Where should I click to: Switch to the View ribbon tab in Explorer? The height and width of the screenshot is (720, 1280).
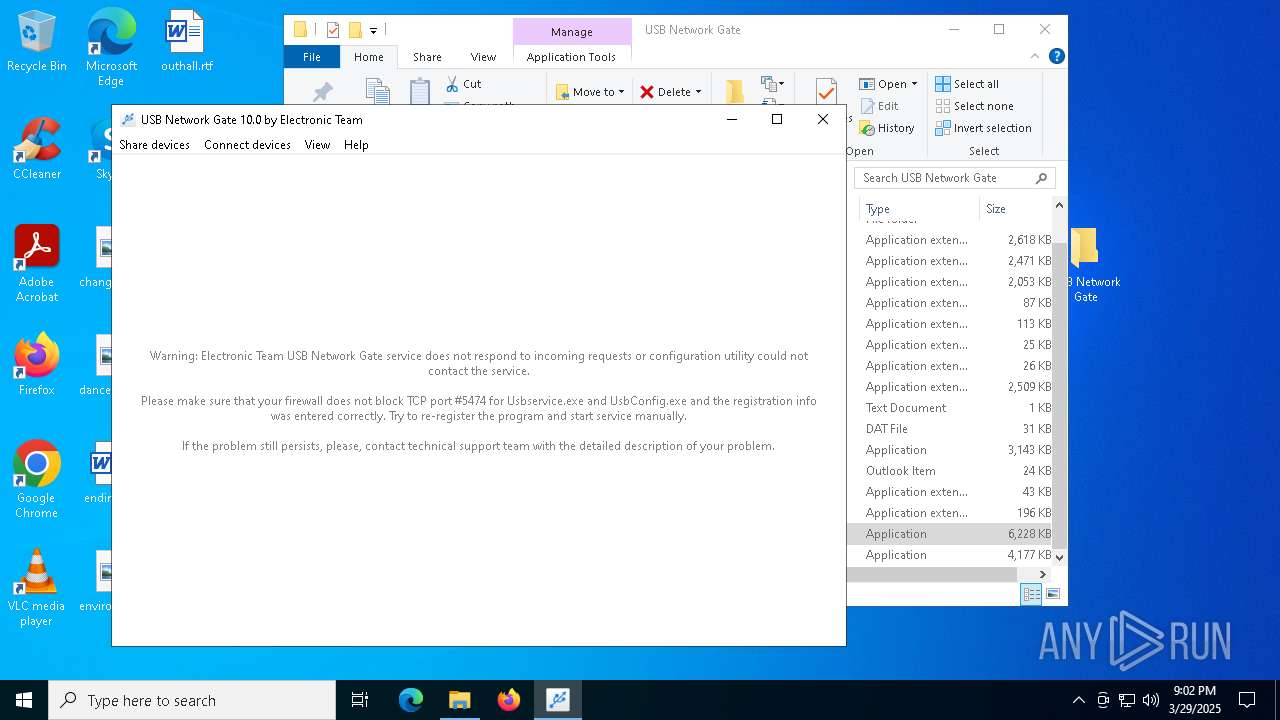[483, 57]
